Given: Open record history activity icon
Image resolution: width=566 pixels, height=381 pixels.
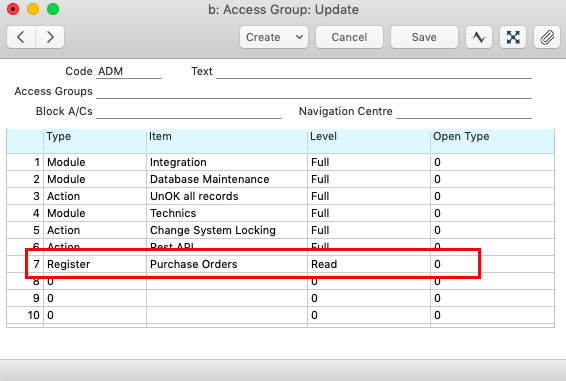Looking at the screenshot, I should coord(479,37).
